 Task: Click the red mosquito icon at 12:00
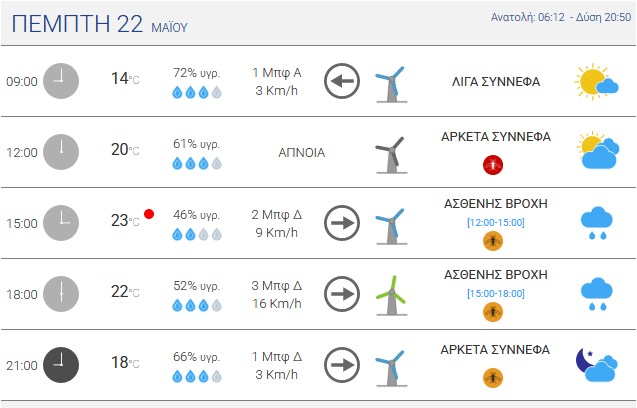tap(493, 165)
